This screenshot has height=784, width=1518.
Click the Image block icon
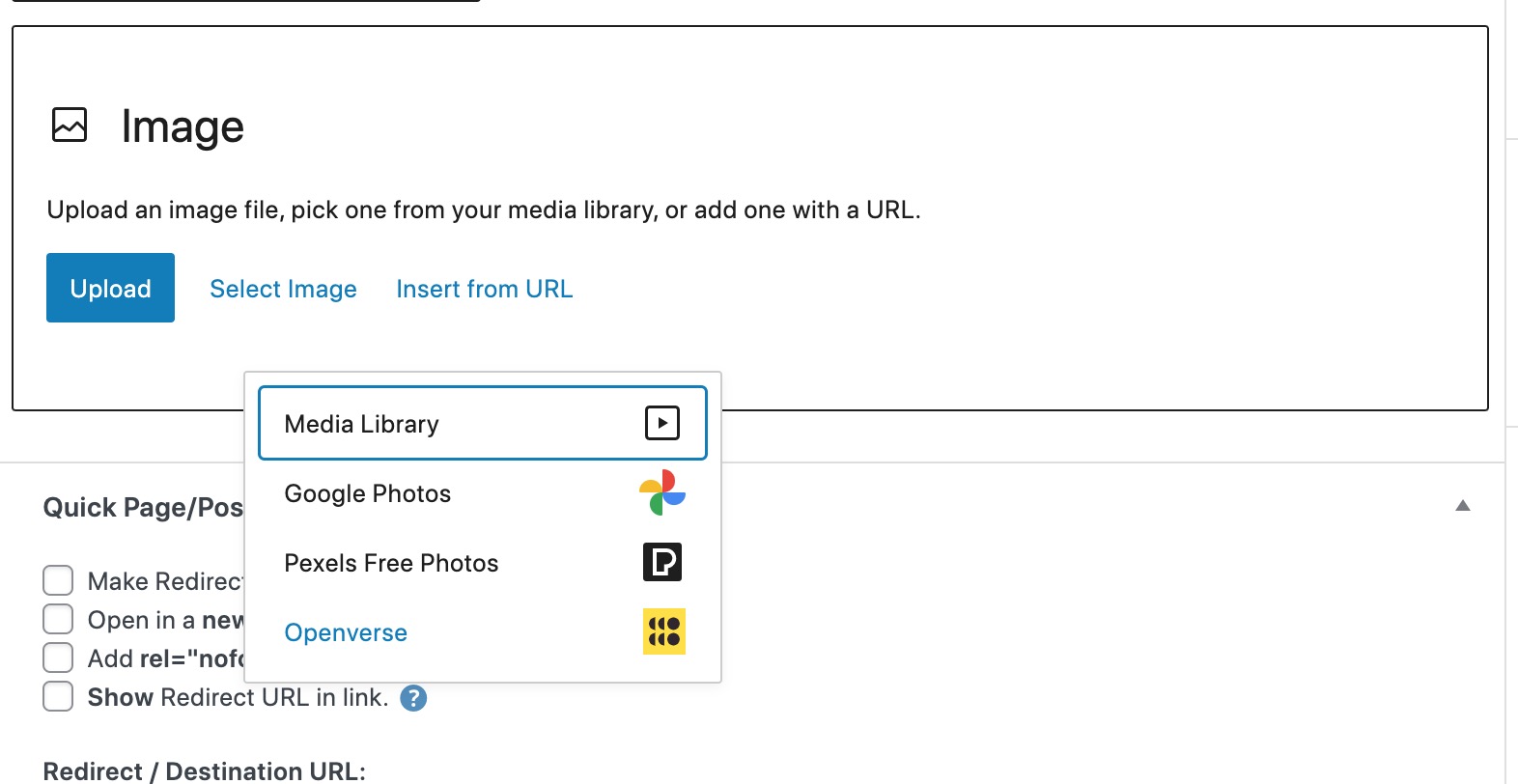click(68, 125)
